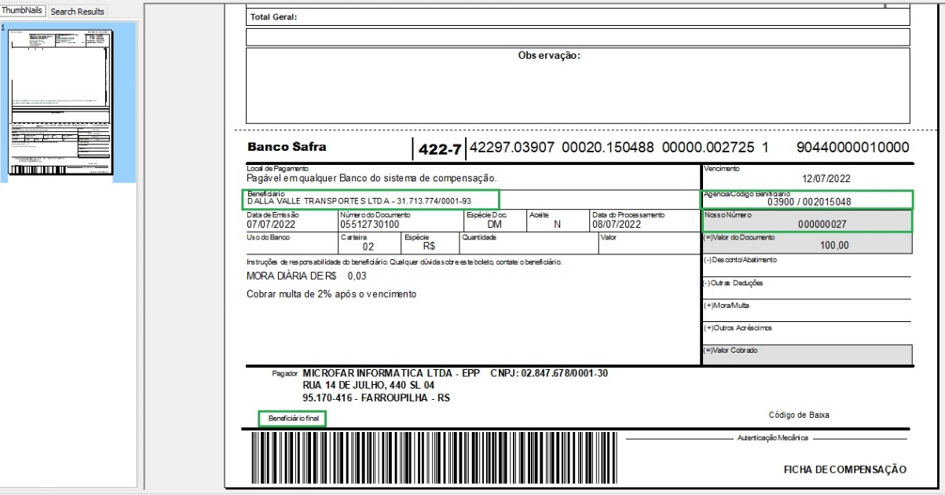This screenshot has width=945, height=495.
Task: Open the Search Results tab
Action: 77,11
